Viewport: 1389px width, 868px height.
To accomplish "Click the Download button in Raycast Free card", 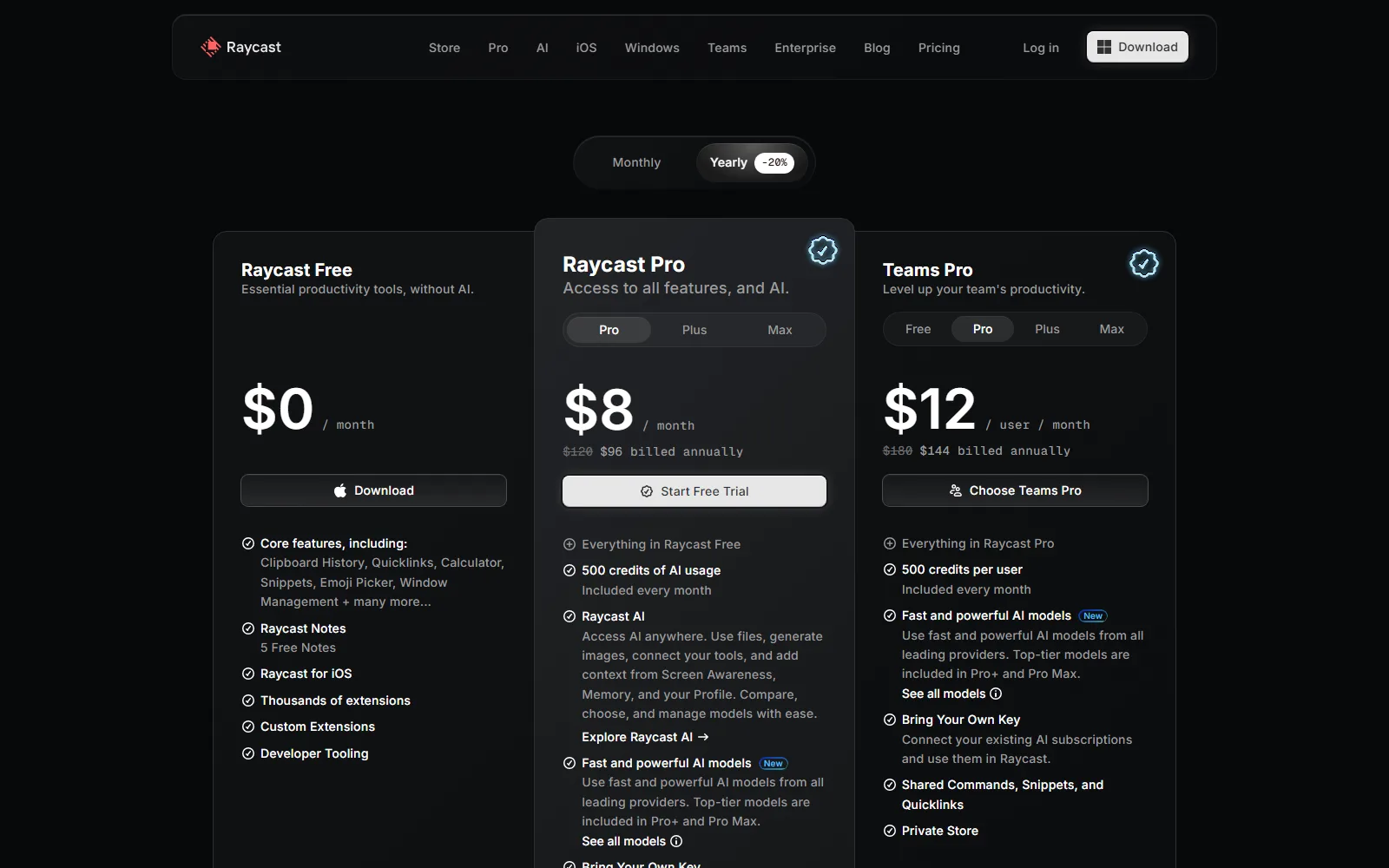I will coord(373,490).
